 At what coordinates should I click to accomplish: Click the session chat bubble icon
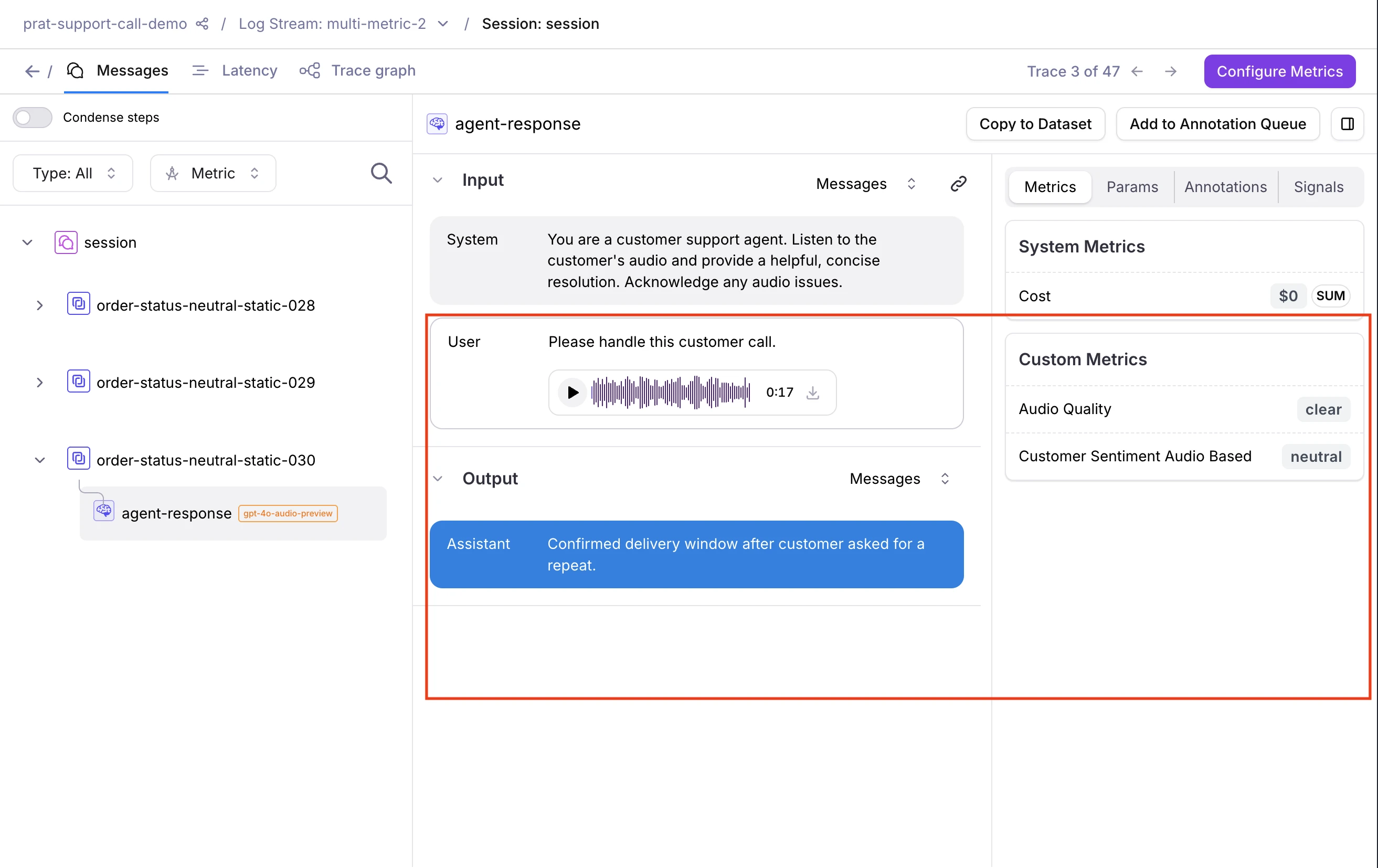tap(65, 242)
